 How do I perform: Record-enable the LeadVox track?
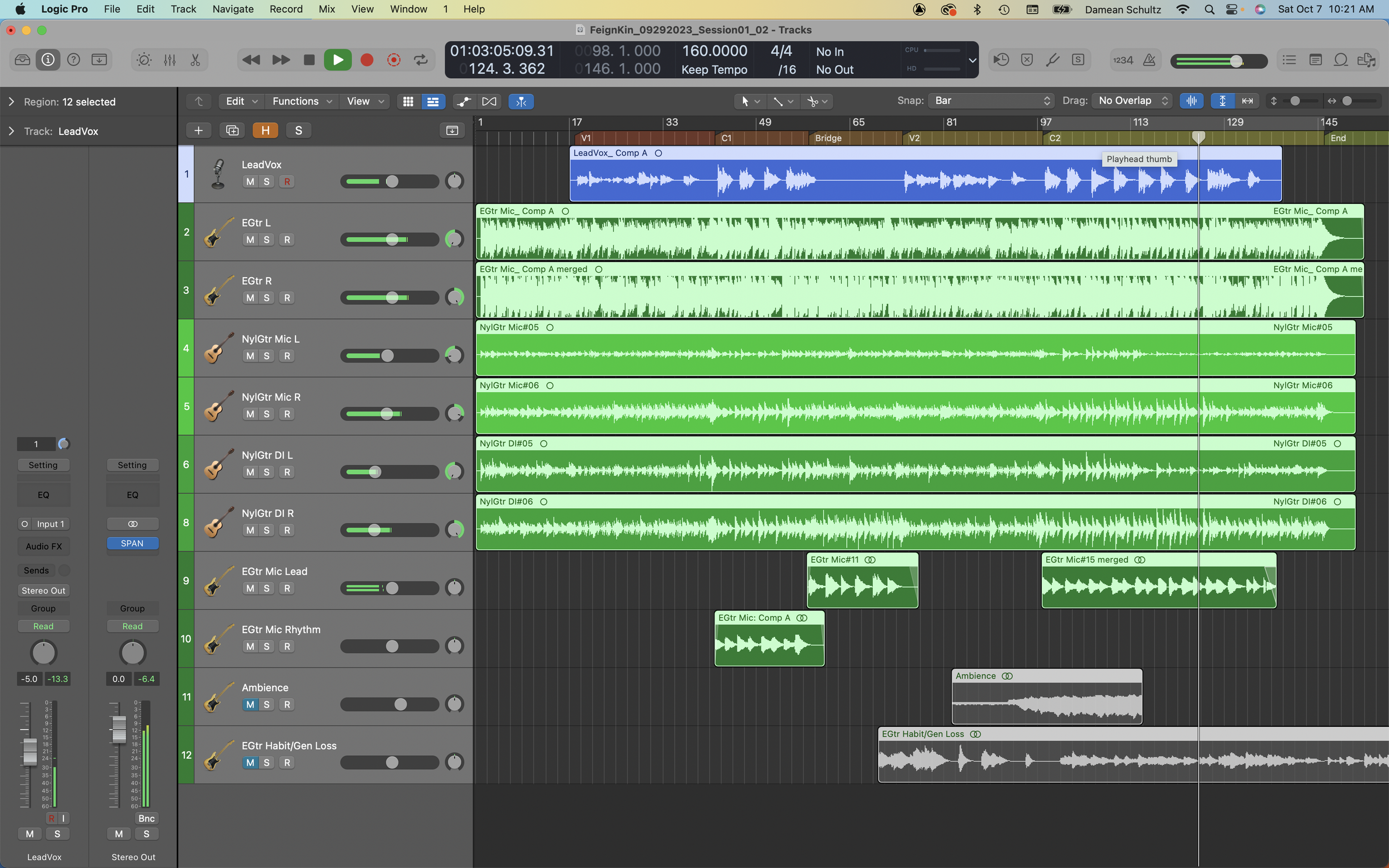pyautogui.click(x=287, y=182)
